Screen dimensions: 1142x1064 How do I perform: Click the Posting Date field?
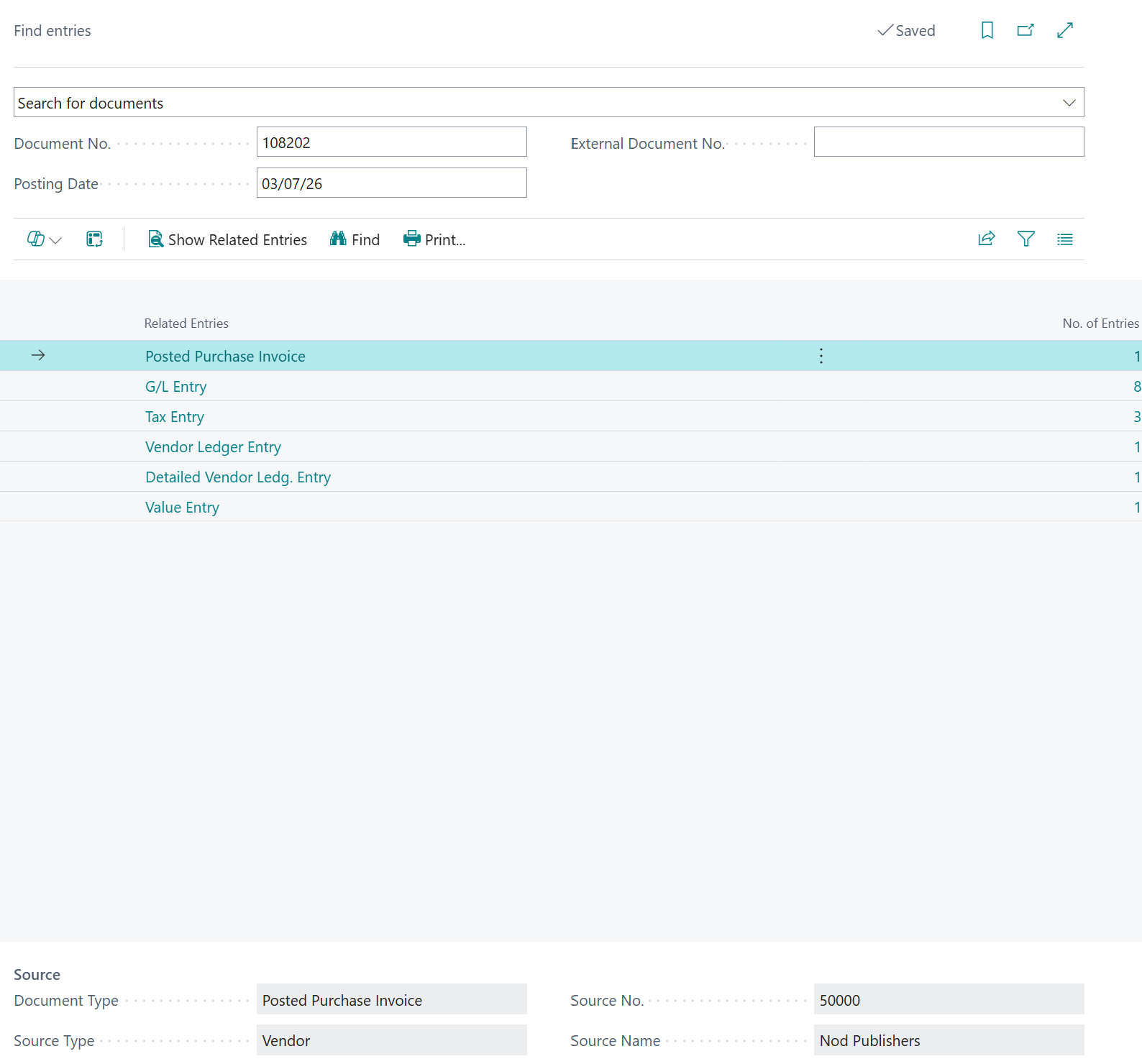(392, 183)
